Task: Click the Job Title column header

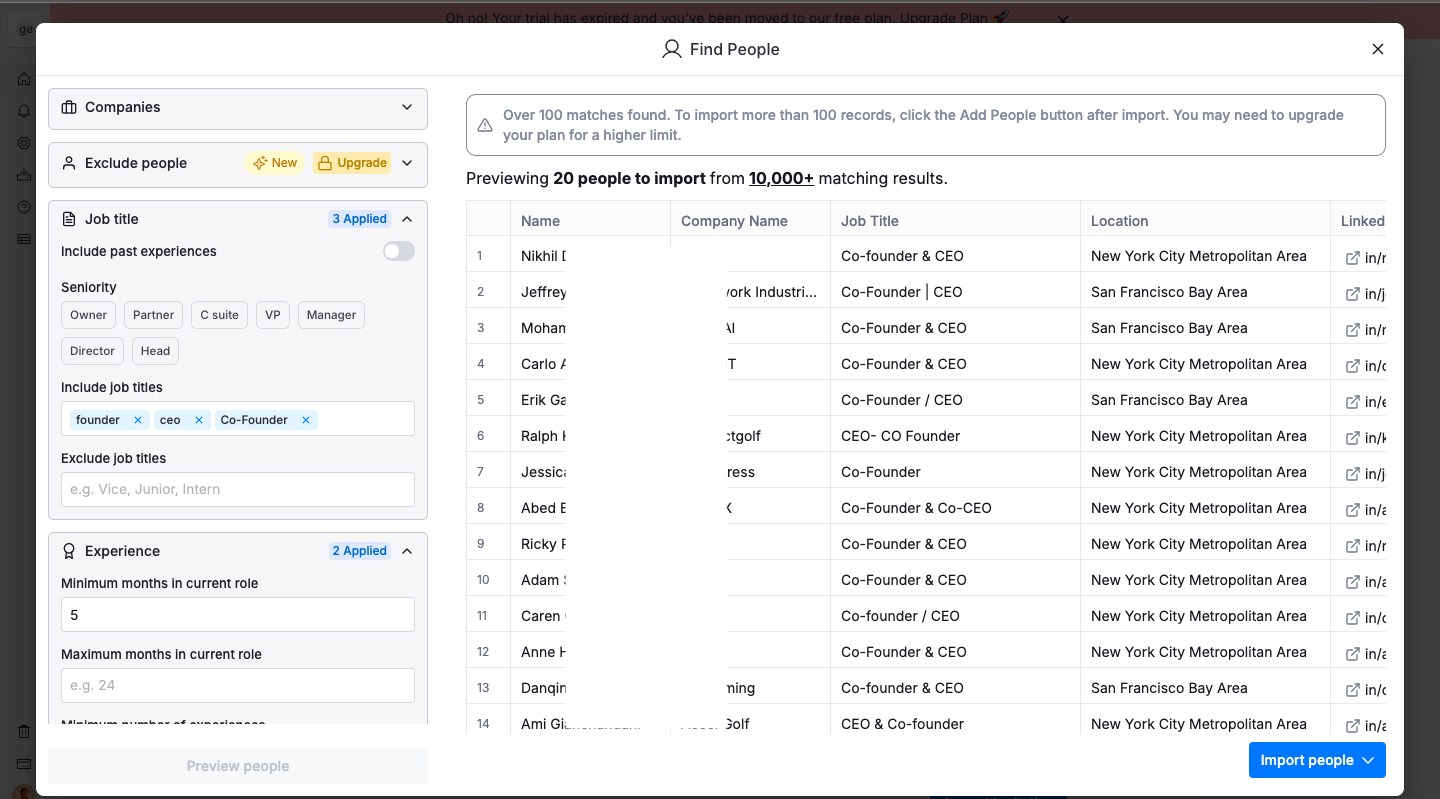Action: click(x=869, y=221)
